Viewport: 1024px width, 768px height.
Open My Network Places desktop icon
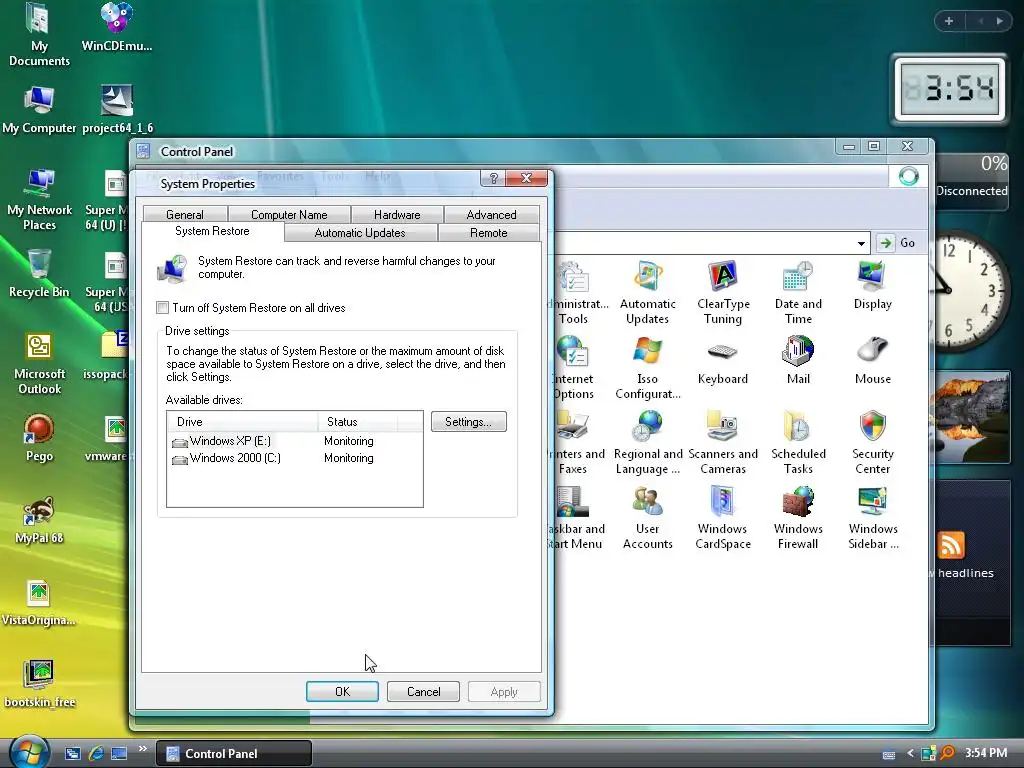click(x=39, y=199)
